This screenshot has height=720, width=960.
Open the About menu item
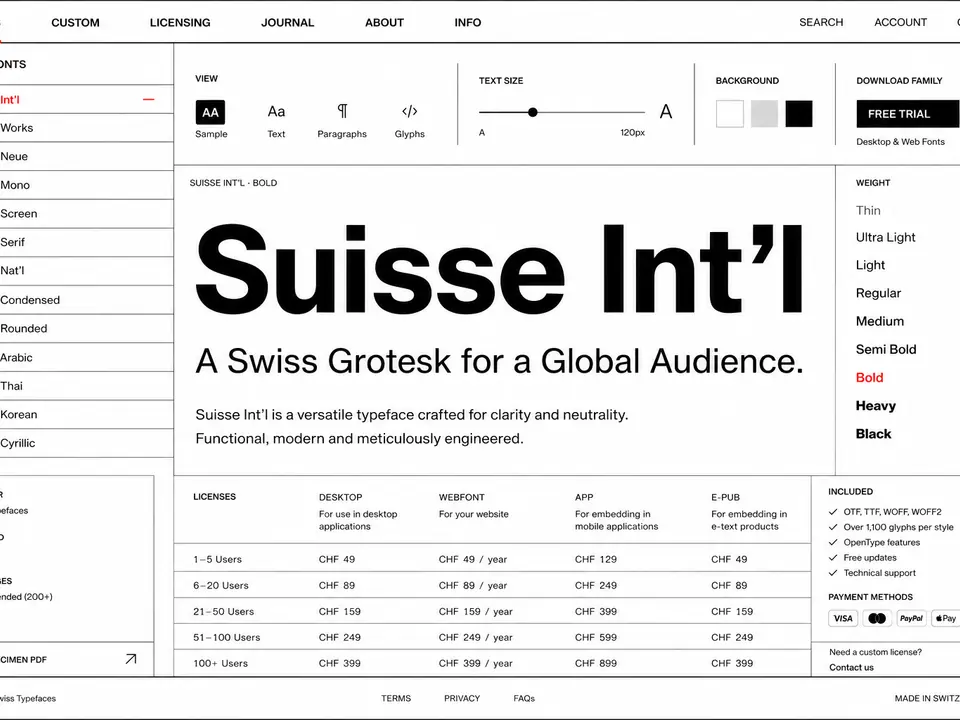(x=384, y=23)
